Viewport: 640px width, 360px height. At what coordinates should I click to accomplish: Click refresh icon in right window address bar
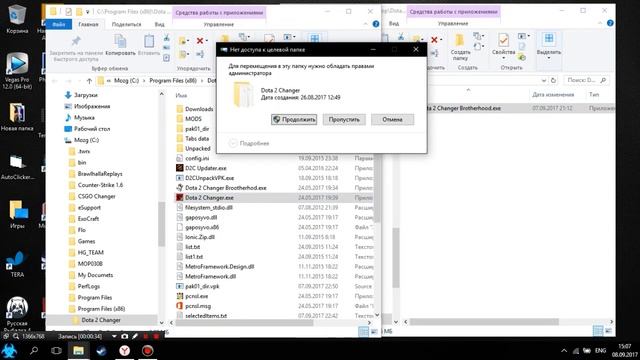(x=553, y=80)
